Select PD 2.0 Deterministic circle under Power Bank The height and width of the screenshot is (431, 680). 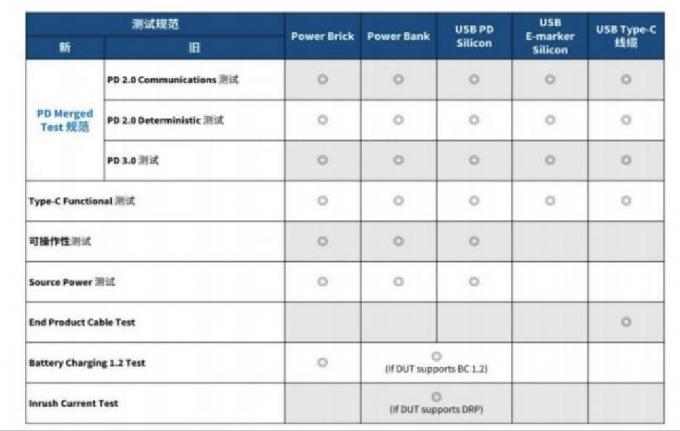[x=398, y=120]
